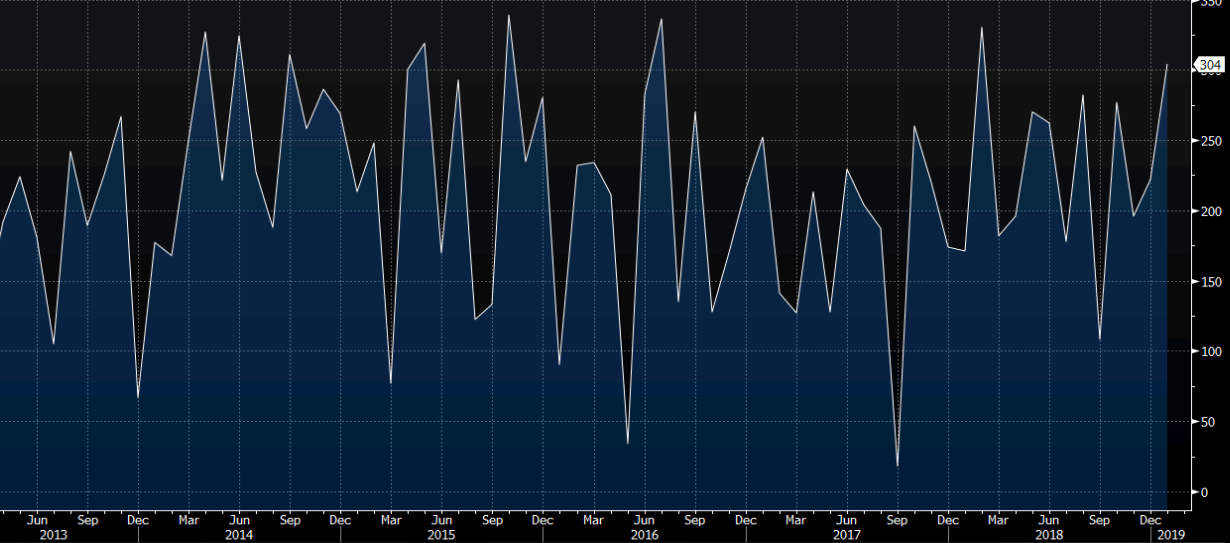
Task: Click the Sep label of 2014
Action: [290, 520]
